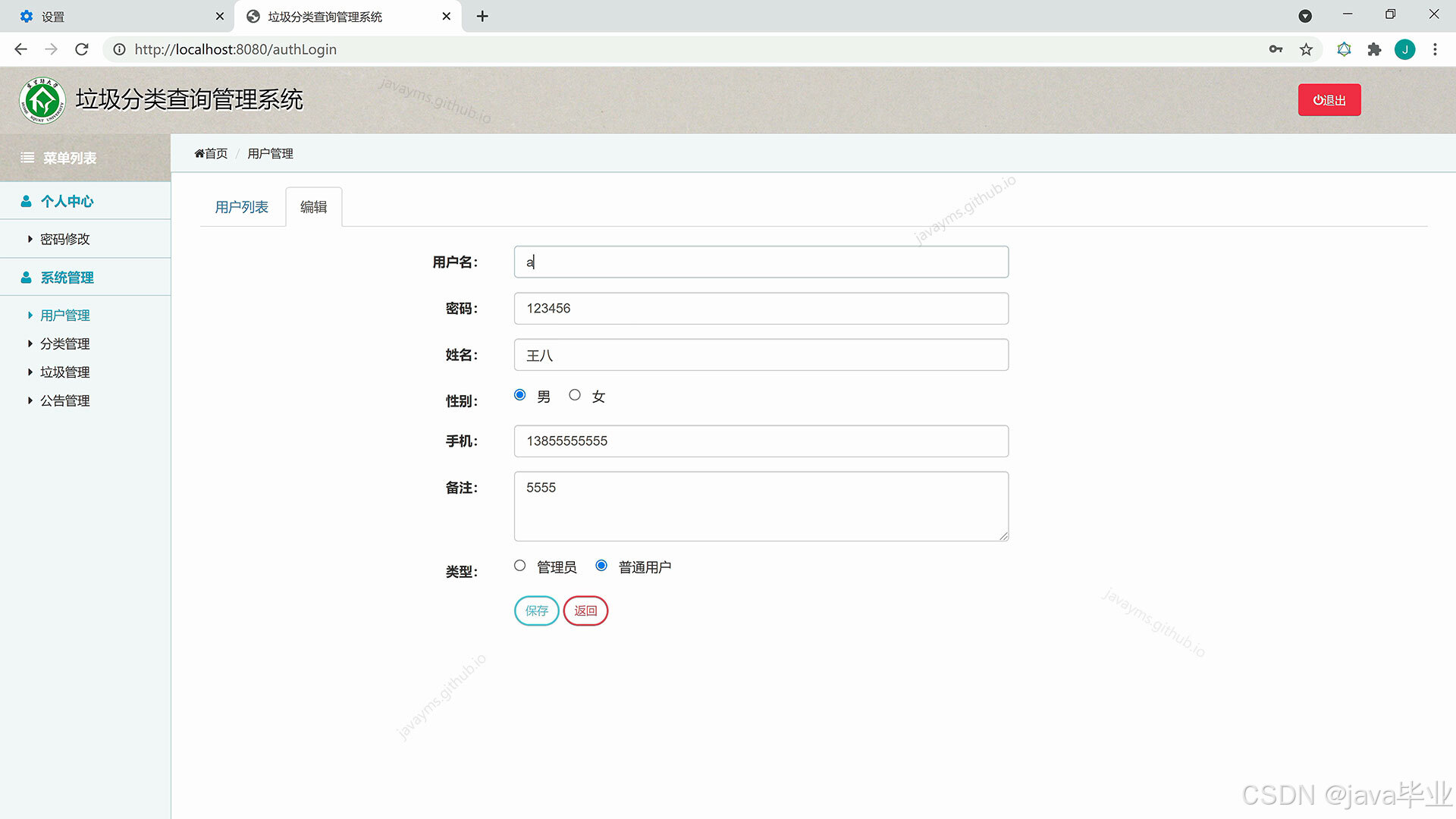This screenshot has width=1456, height=819.
Task: Click the 菜单列表 list icon
Action: pos(27,158)
